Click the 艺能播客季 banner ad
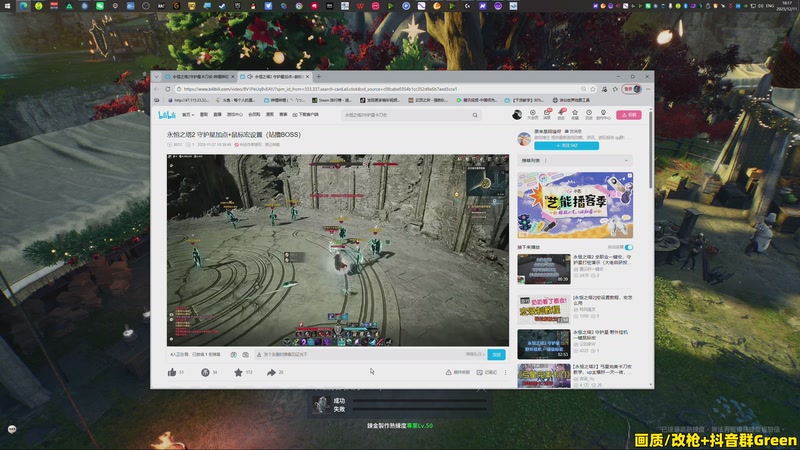800x450 pixels. point(575,205)
